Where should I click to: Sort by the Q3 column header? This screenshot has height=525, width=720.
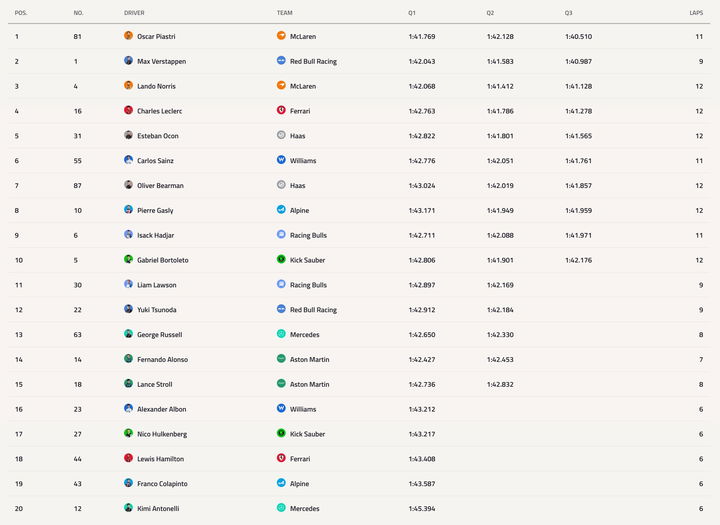click(x=568, y=13)
